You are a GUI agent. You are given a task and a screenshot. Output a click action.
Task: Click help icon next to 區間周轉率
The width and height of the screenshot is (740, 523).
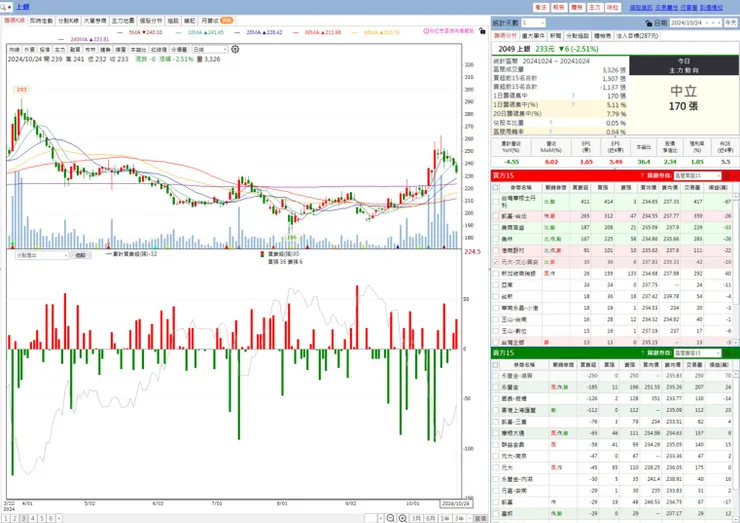coord(551,132)
